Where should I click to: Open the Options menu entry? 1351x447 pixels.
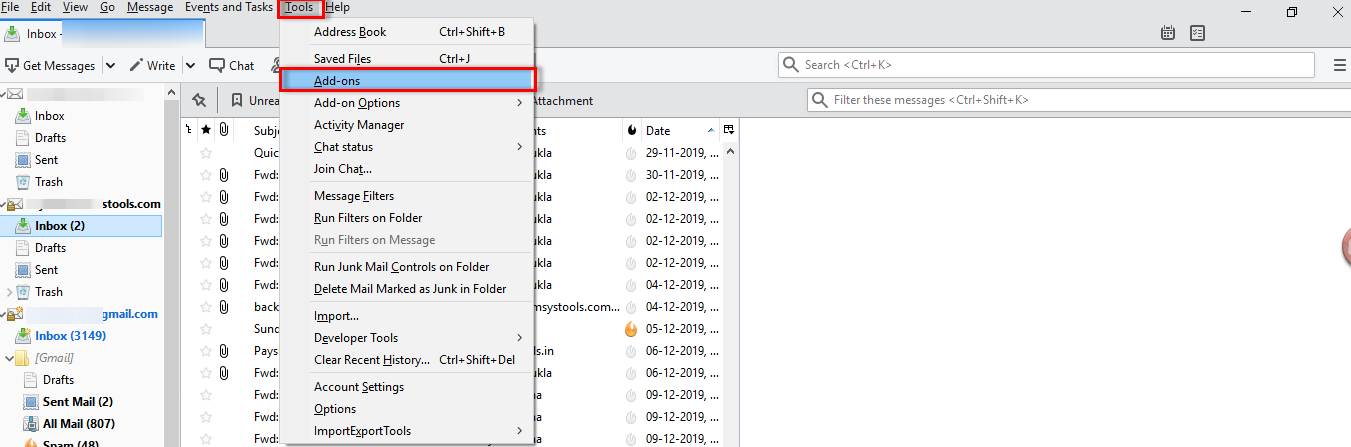[407, 409]
